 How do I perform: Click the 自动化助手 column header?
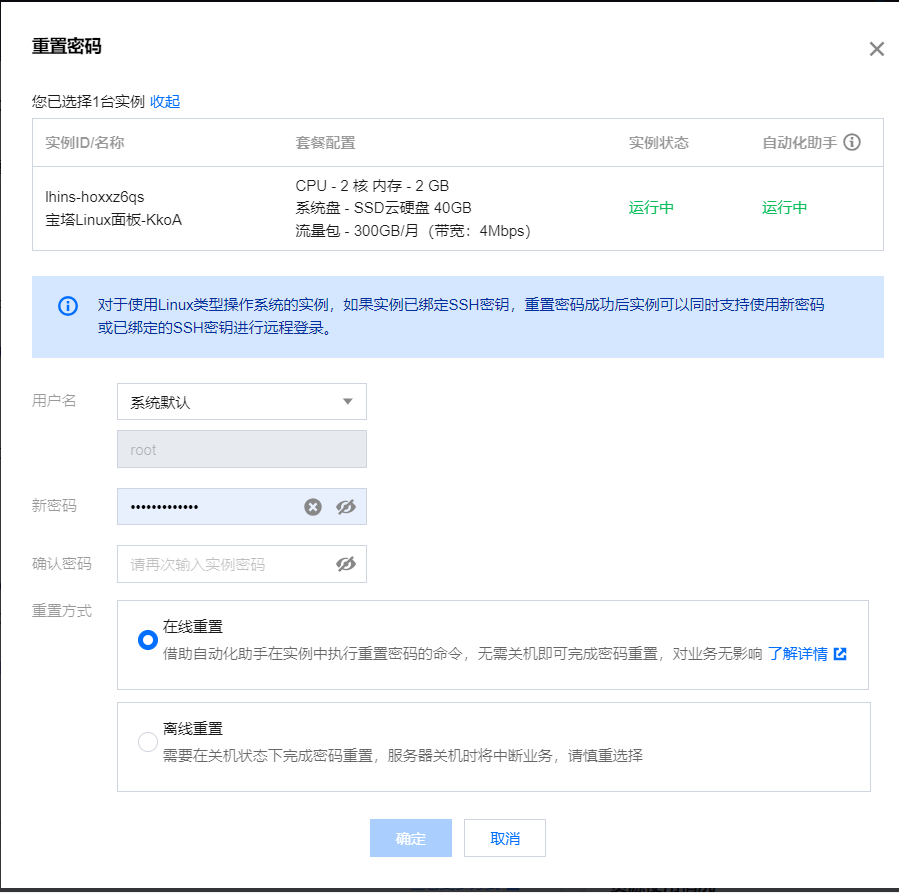coord(799,143)
